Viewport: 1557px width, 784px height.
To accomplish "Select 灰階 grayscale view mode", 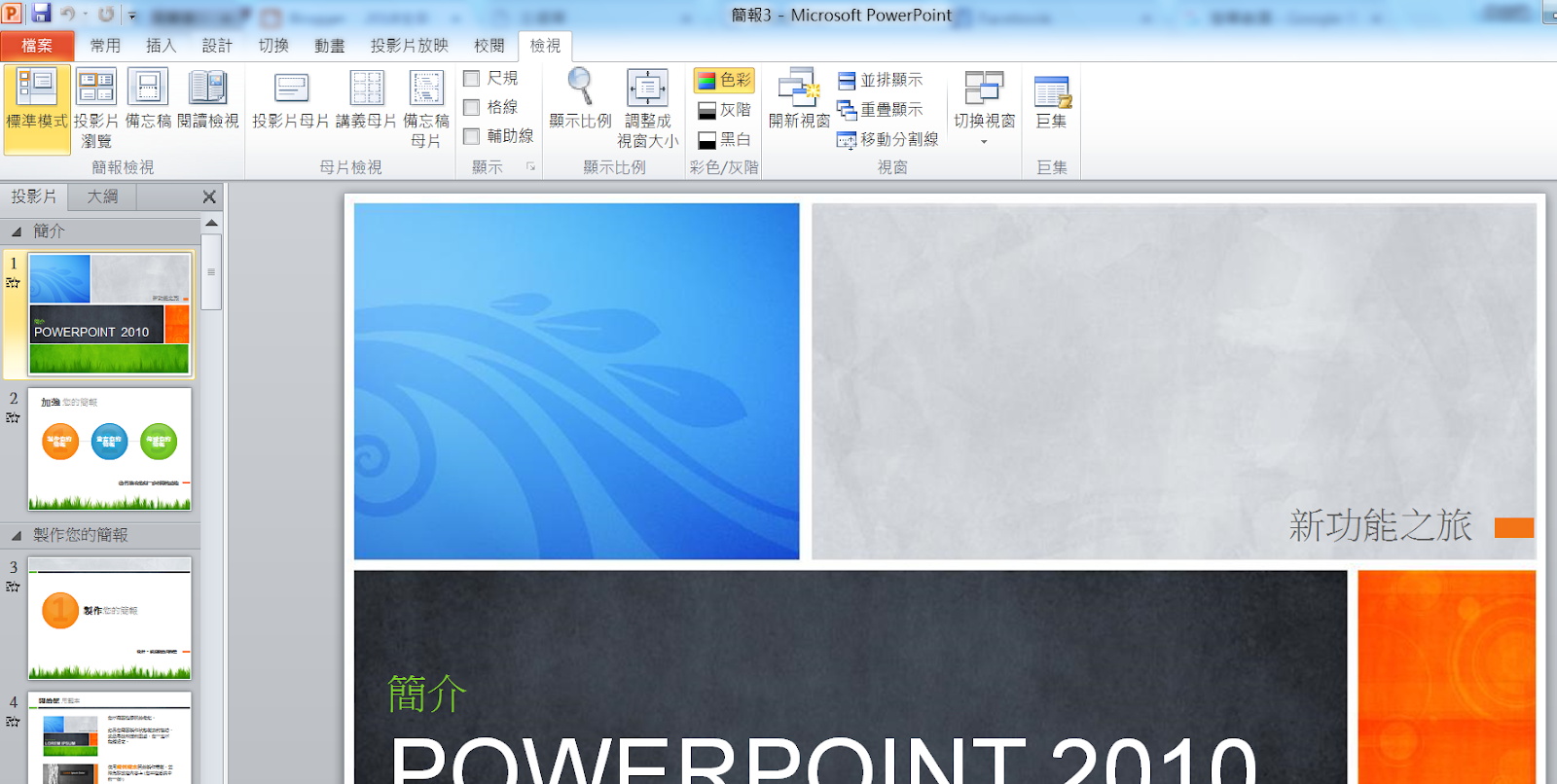I will [724, 110].
